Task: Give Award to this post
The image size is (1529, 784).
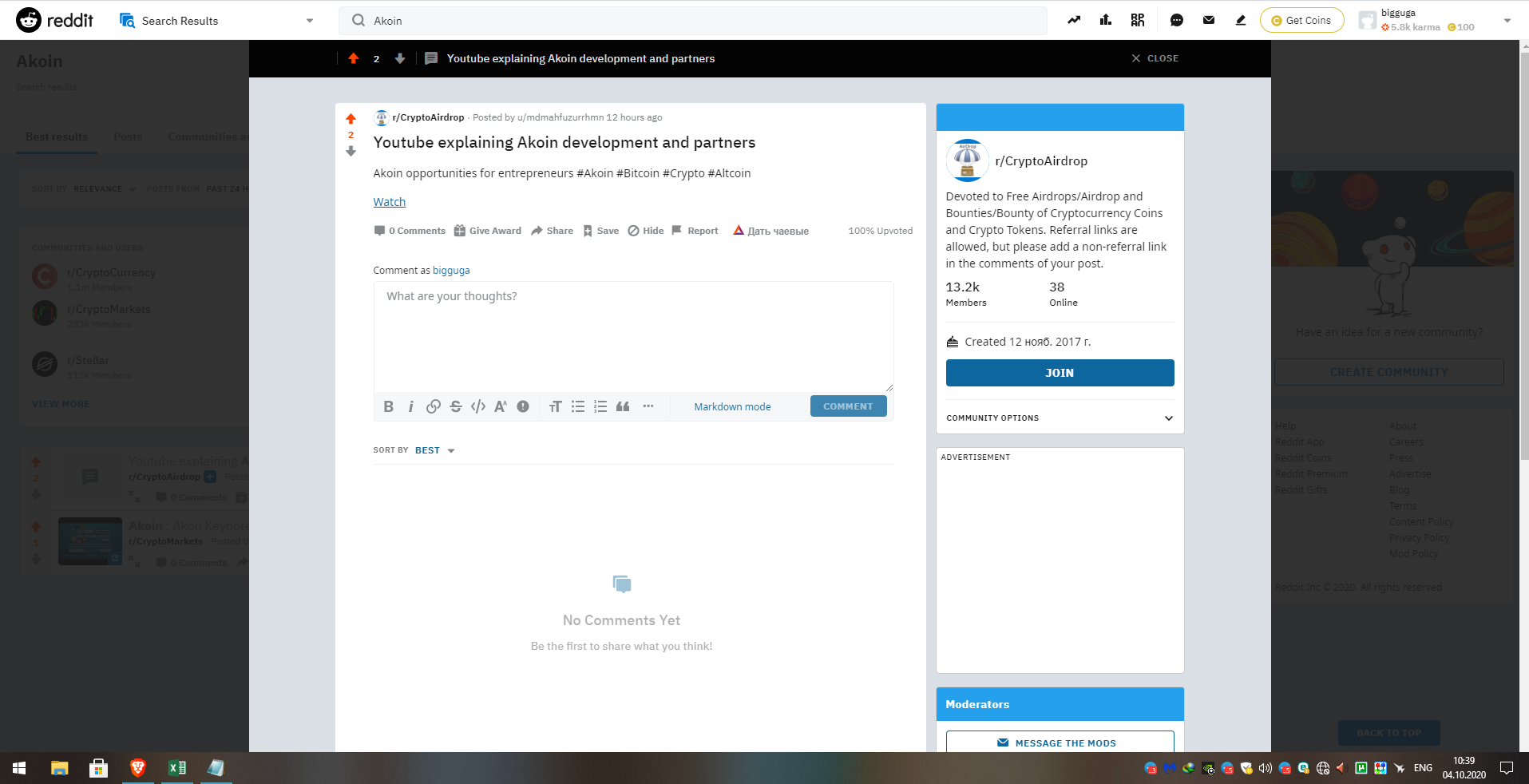Action: (x=487, y=231)
